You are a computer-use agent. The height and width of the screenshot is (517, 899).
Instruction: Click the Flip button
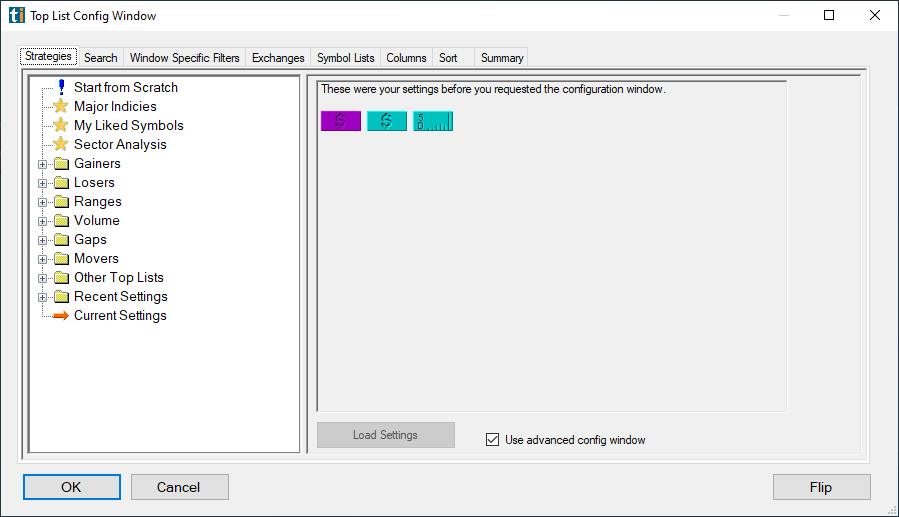click(x=822, y=487)
